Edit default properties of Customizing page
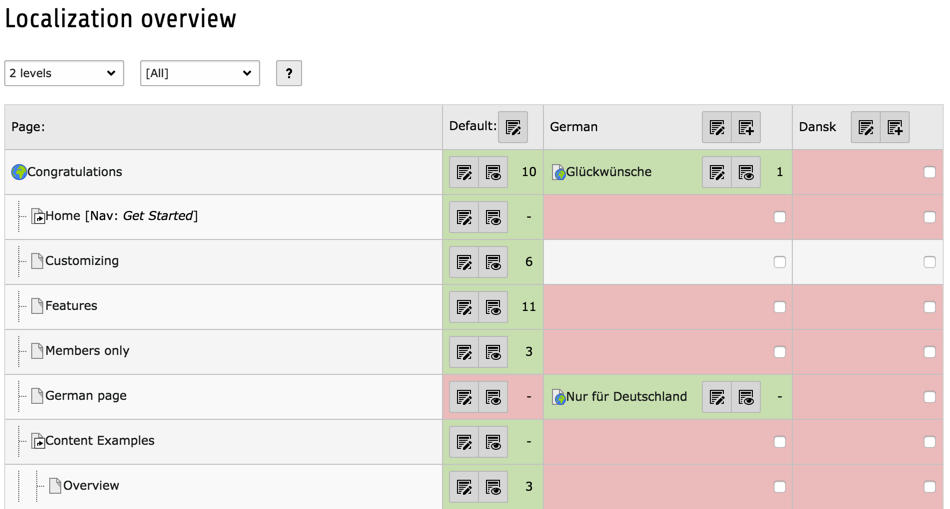This screenshot has height=509, width=950. (x=464, y=262)
